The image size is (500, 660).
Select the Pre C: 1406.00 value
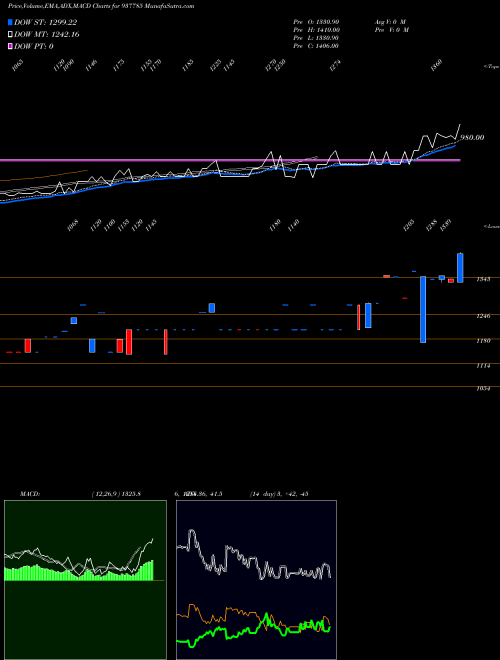pos(316,46)
